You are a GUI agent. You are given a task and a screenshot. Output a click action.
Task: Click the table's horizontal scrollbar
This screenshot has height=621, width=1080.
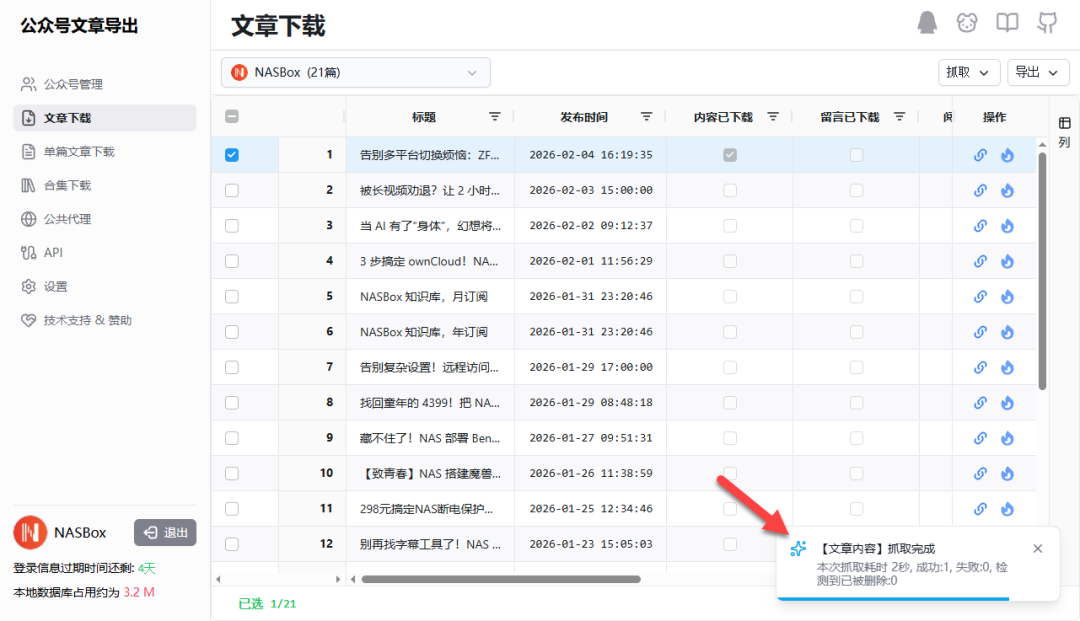pyautogui.click(x=500, y=579)
